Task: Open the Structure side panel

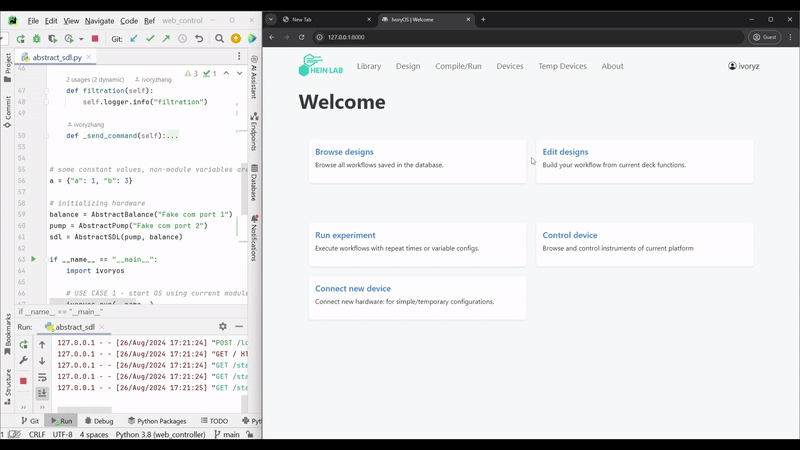Action: pyautogui.click(x=8, y=387)
